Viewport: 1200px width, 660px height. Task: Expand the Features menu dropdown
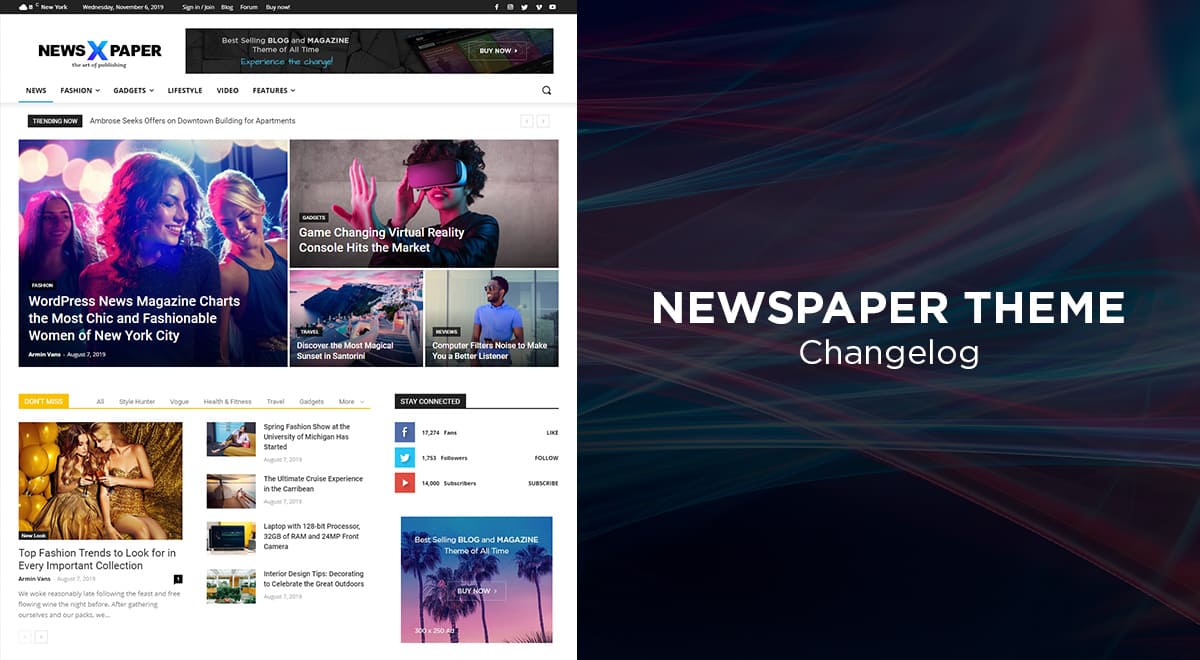coord(274,91)
